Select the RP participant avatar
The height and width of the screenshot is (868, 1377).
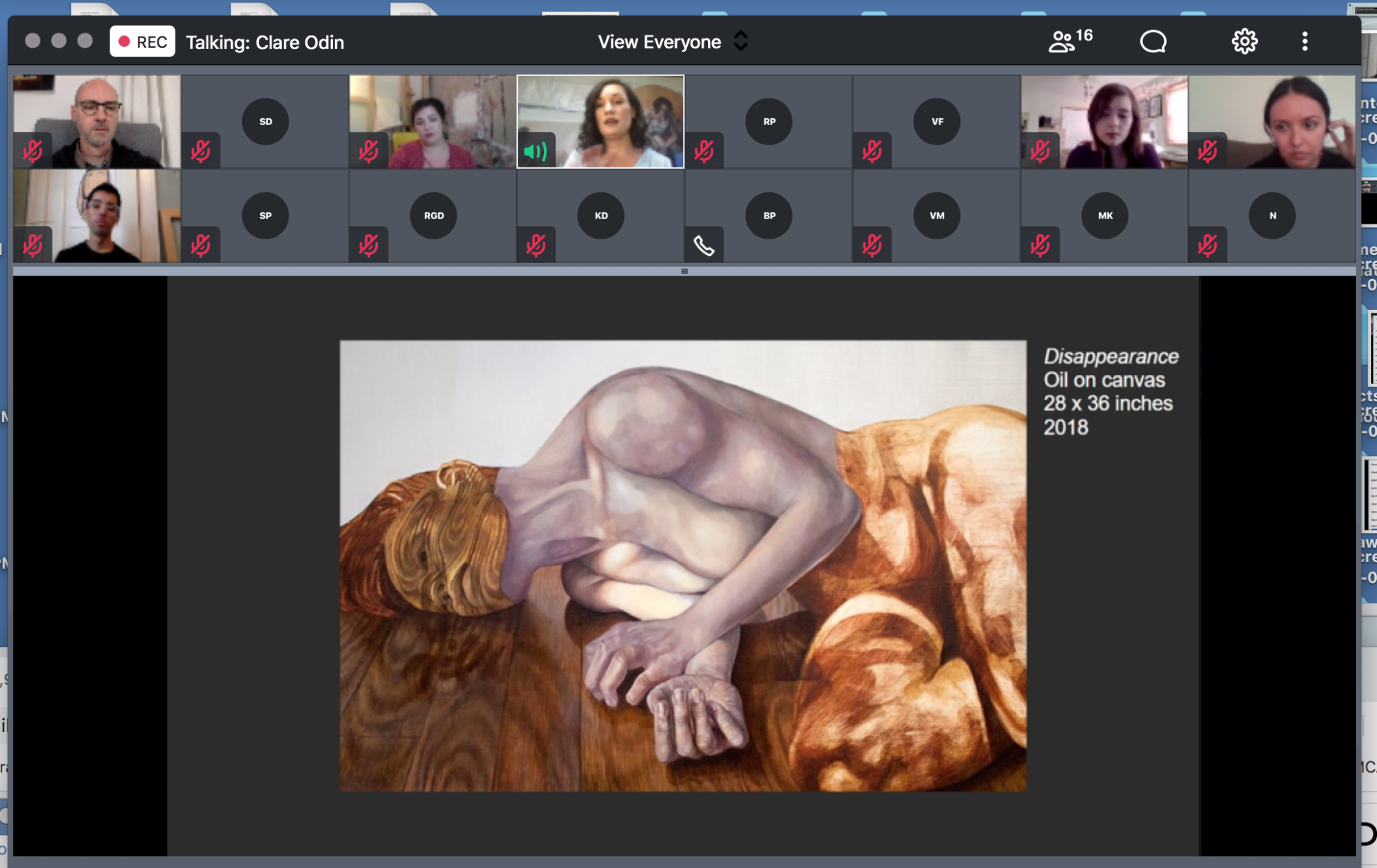(769, 122)
